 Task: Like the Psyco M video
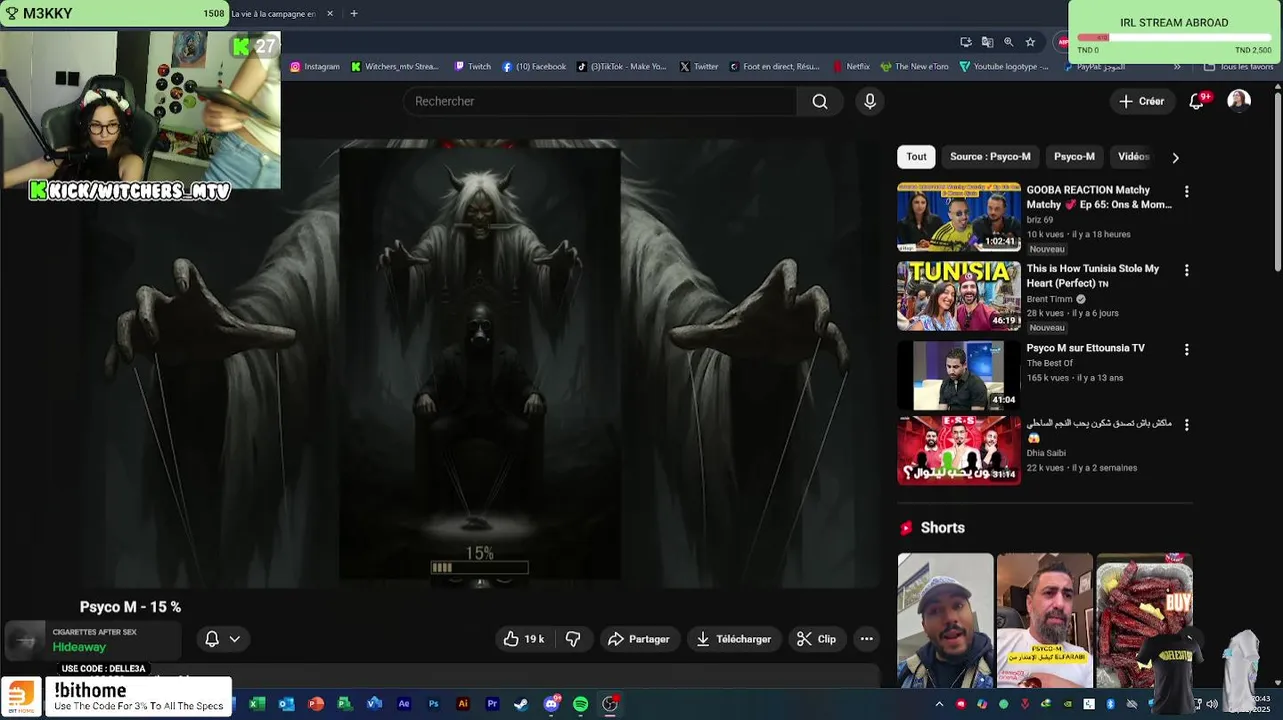(x=524, y=639)
